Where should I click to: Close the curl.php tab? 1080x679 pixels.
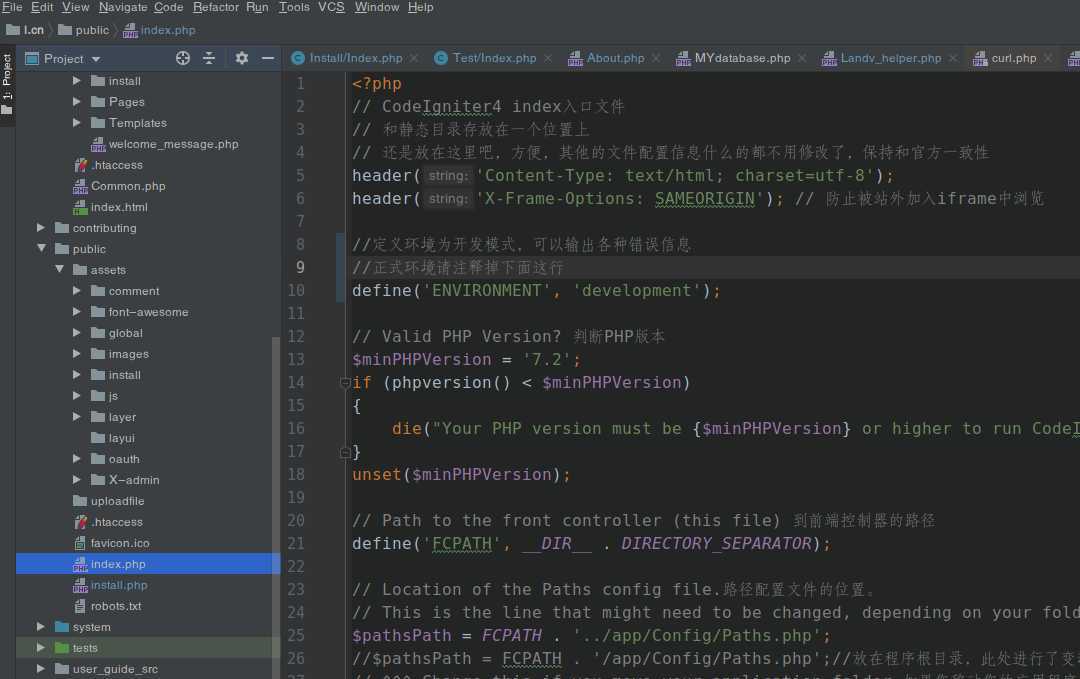1048,59
